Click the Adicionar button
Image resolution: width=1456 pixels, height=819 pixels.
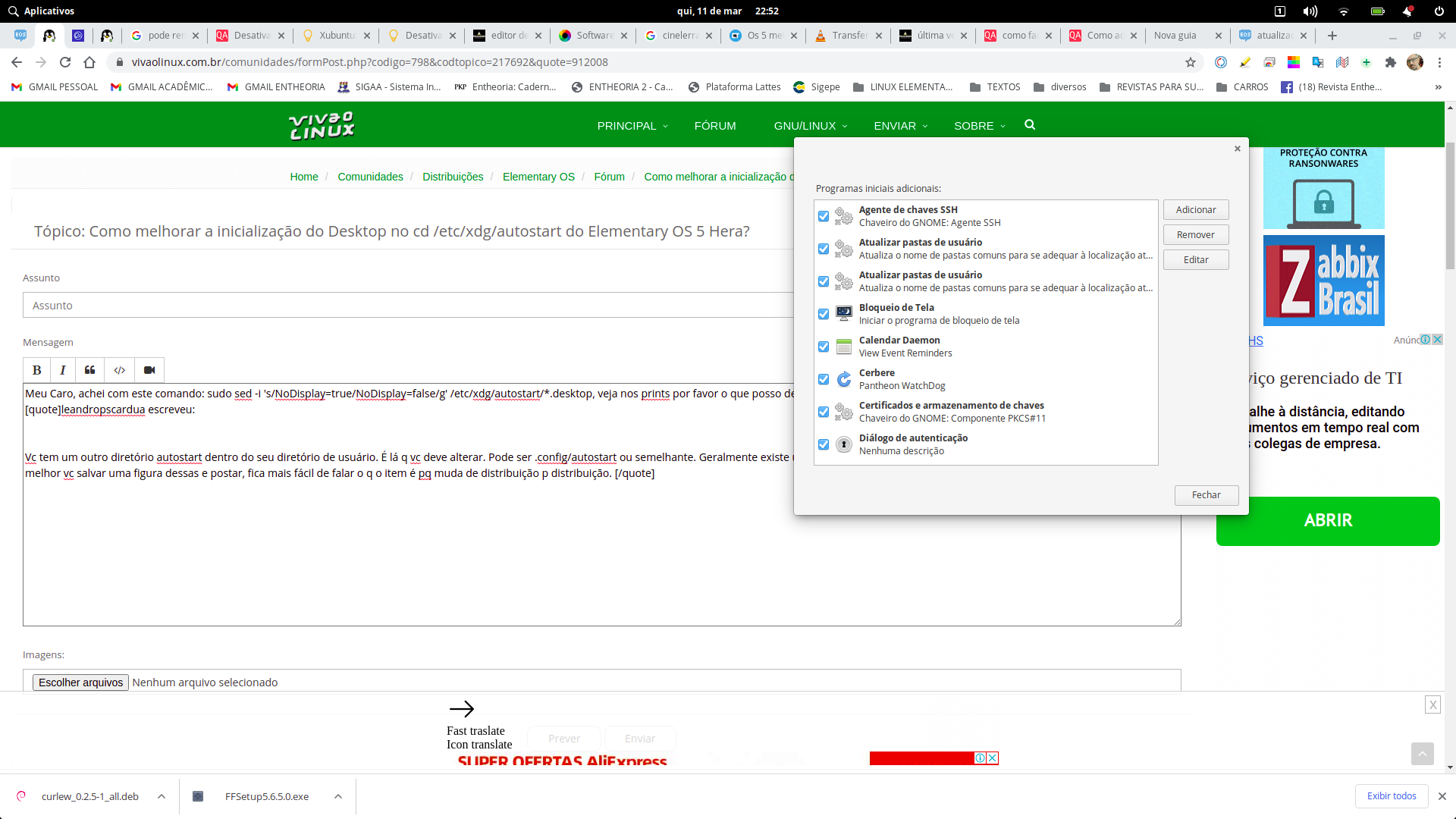point(1195,210)
